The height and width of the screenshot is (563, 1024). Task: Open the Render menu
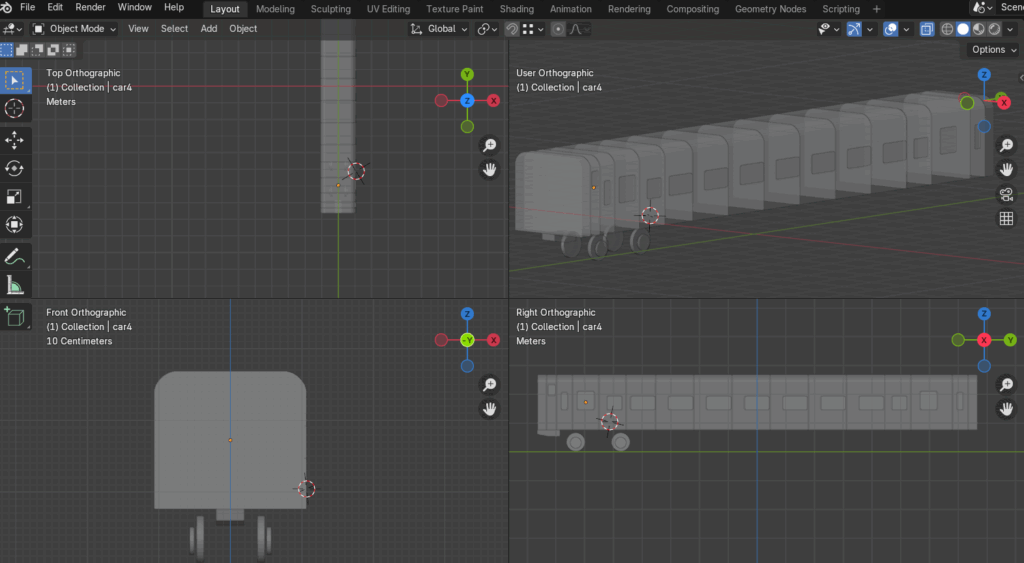pos(90,8)
